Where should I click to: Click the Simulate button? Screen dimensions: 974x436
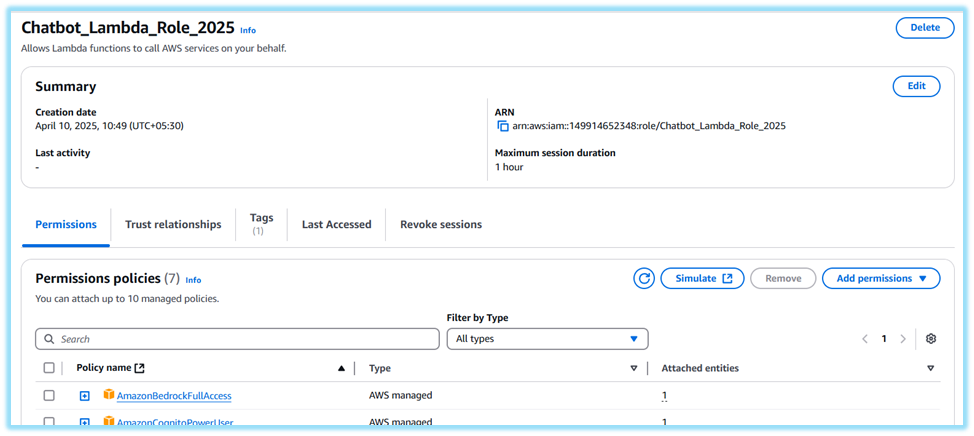pos(702,278)
